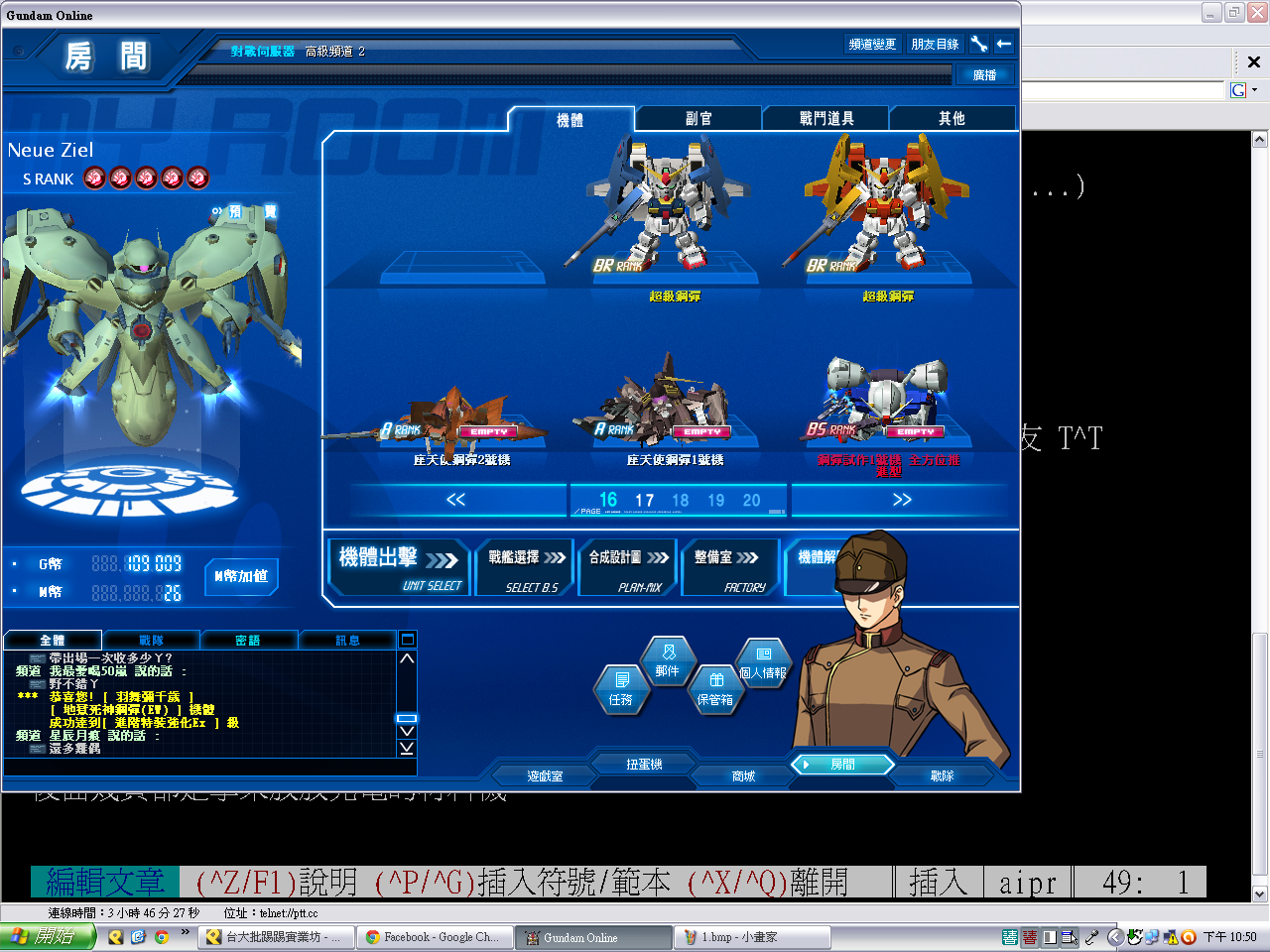1270x952 pixels.
Task: Open the 戰隊 team navigation item
Action: (x=942, y=775)
